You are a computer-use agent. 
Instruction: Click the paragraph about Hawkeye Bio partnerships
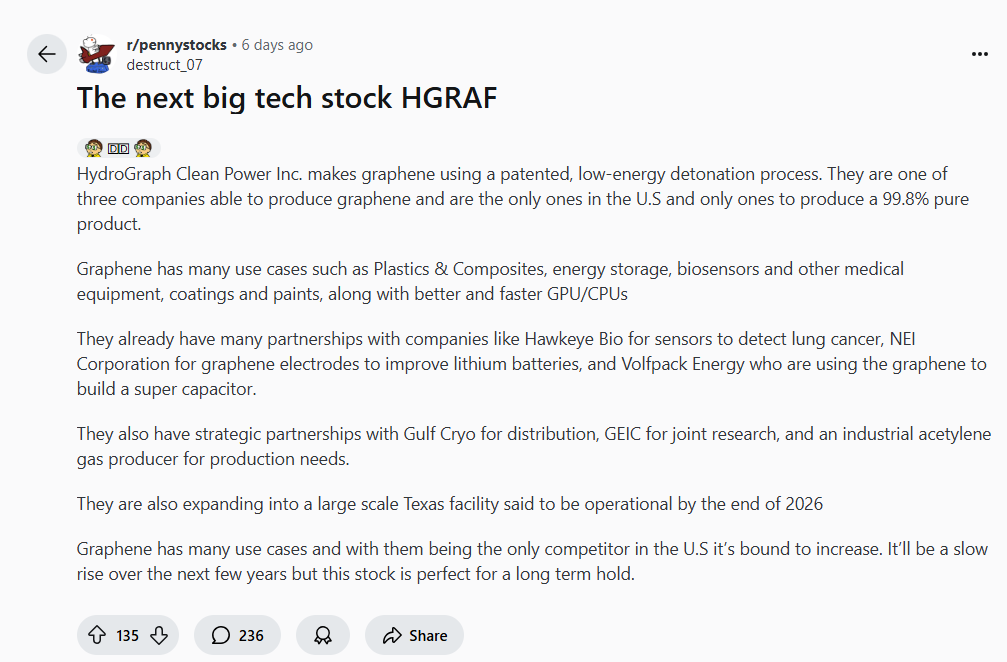(x=531, y=364)
